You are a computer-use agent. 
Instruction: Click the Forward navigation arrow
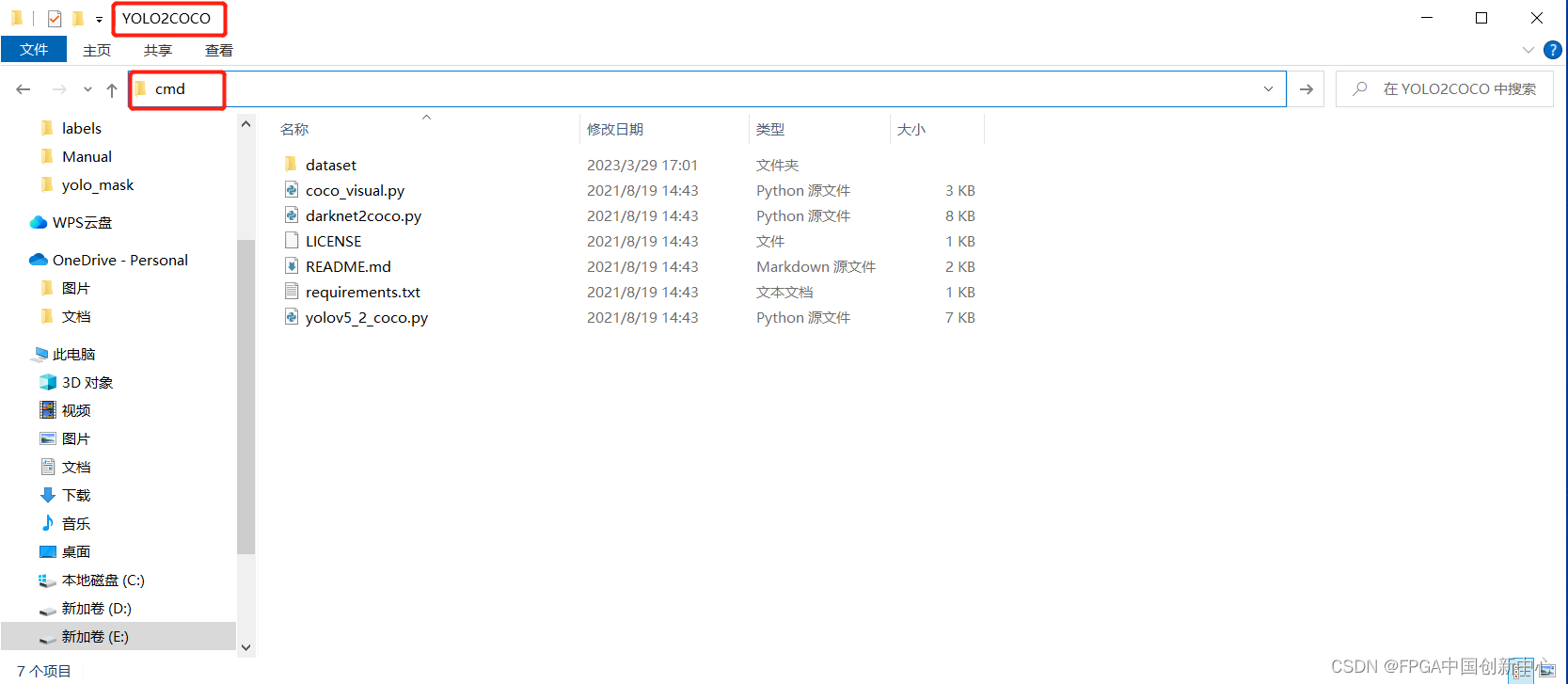click(59, 89)
